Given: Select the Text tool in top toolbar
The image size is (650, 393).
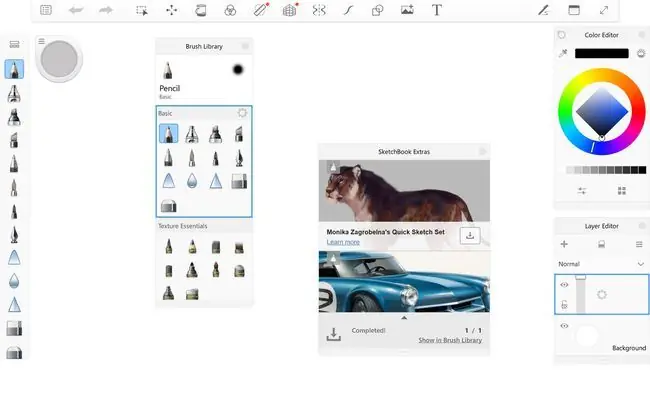Looking at the screenshot, I should point(437,10).
